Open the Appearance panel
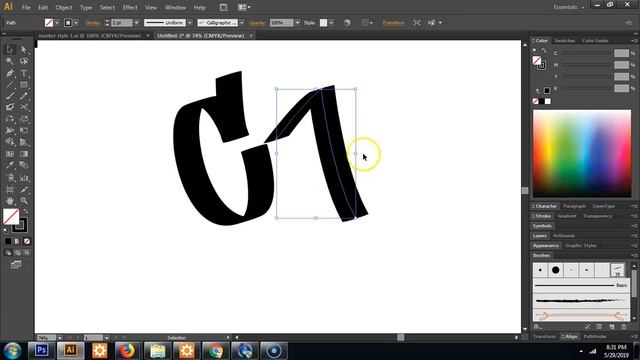 point(546,245)
